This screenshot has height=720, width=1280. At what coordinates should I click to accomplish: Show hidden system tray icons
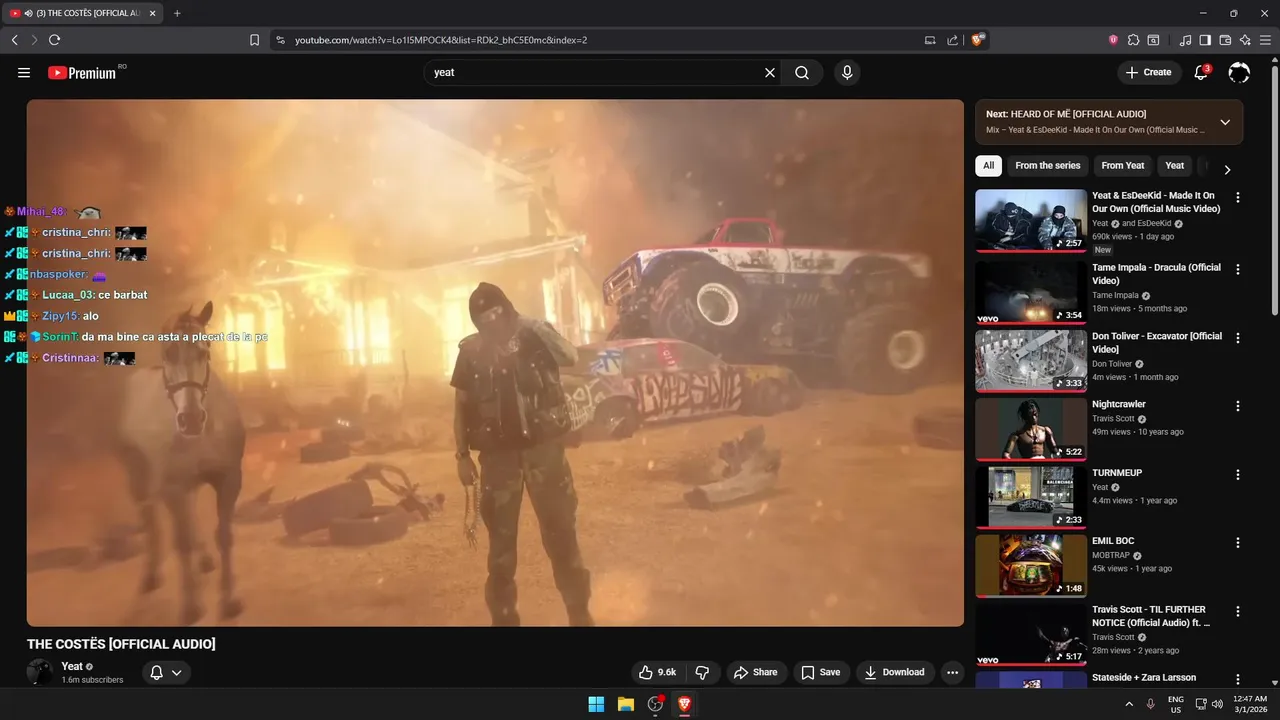pos(1130,704)
